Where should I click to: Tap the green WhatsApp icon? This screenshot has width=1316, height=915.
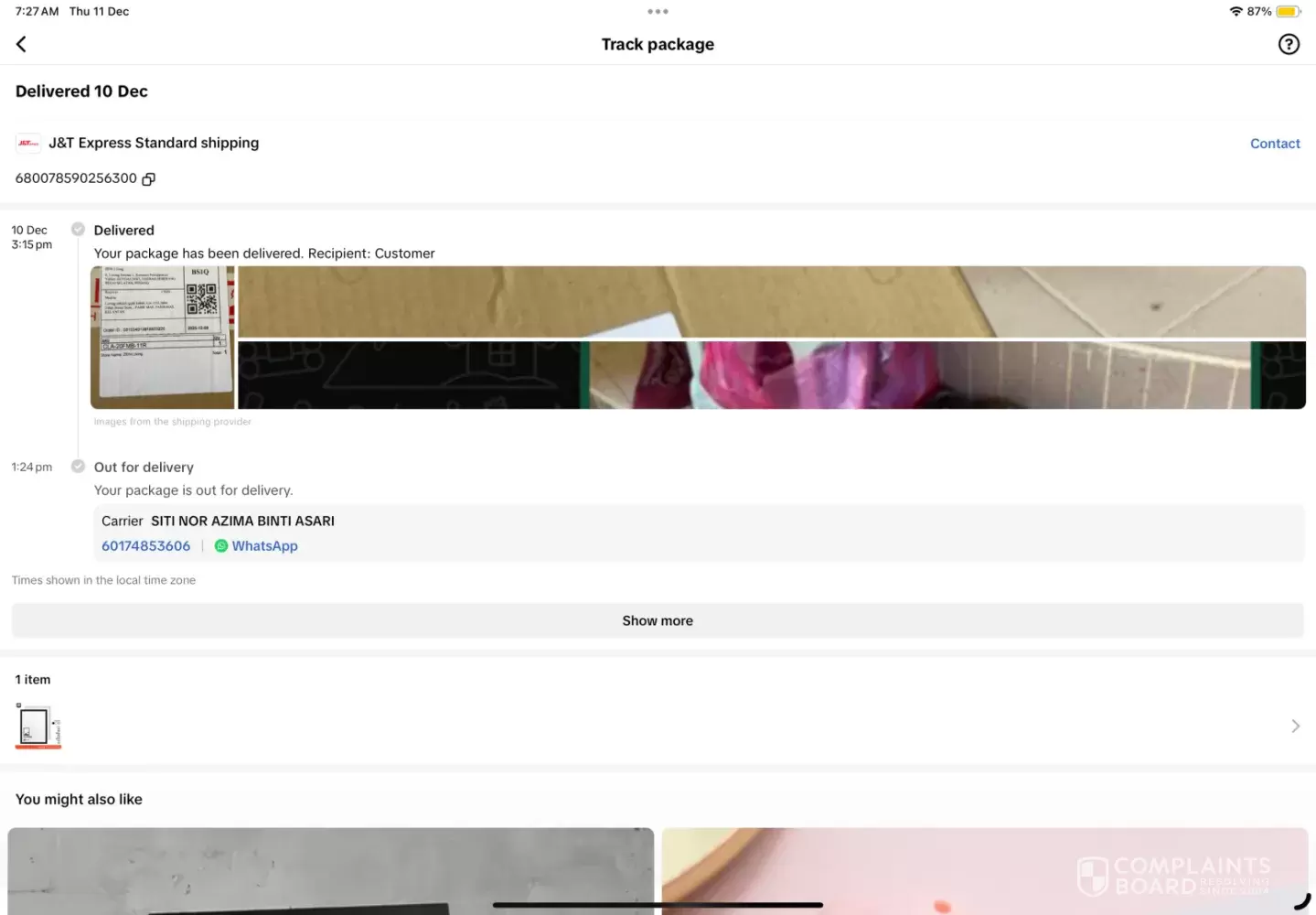click(221, 546)
